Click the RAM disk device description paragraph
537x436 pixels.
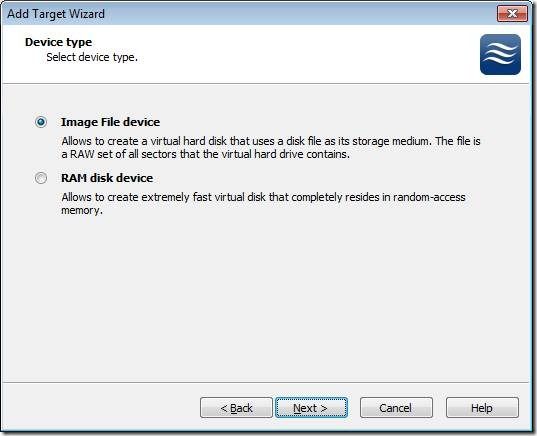263,204
